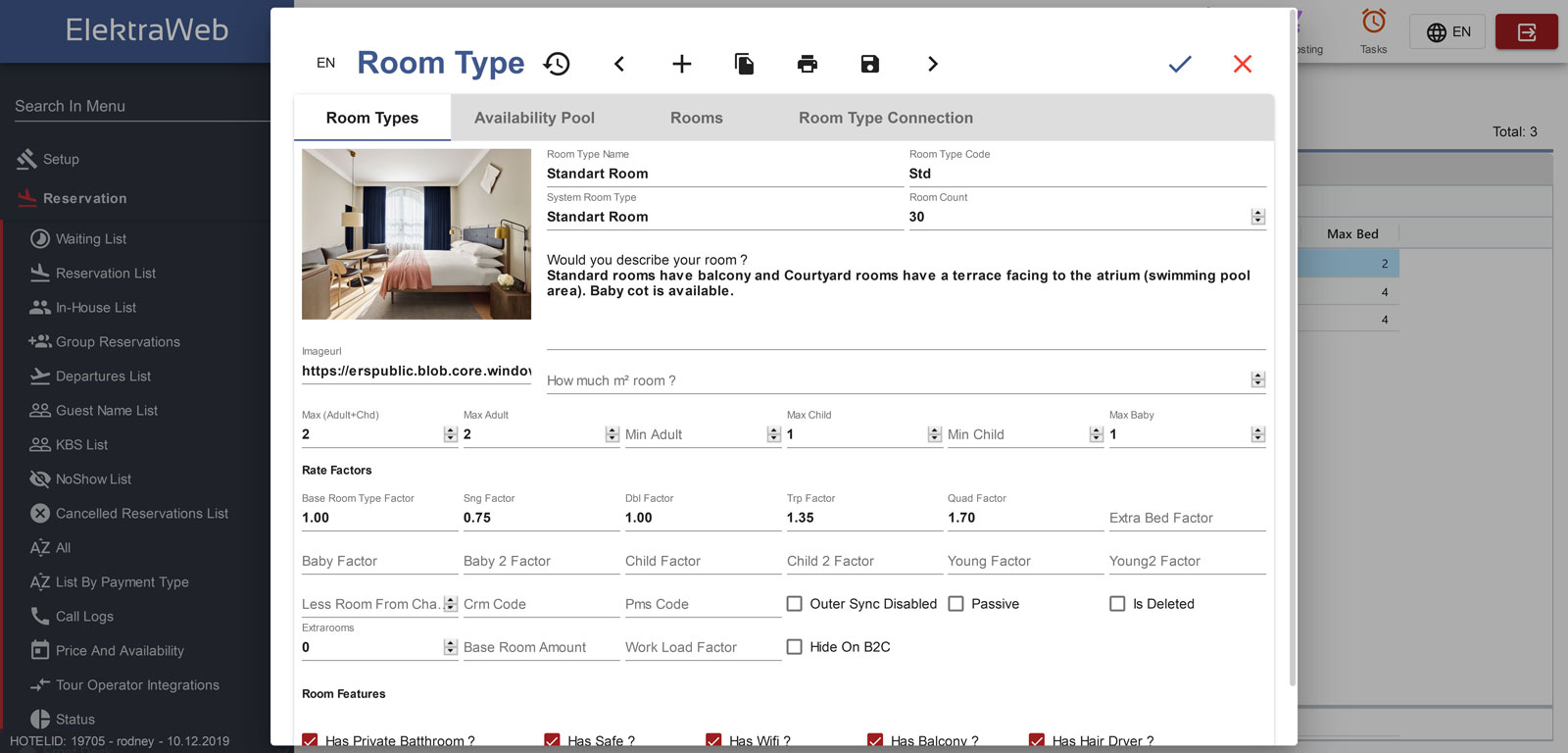Go to next room type record
The height and width of the screenshot is (753, 1568).
coord(933,64)
